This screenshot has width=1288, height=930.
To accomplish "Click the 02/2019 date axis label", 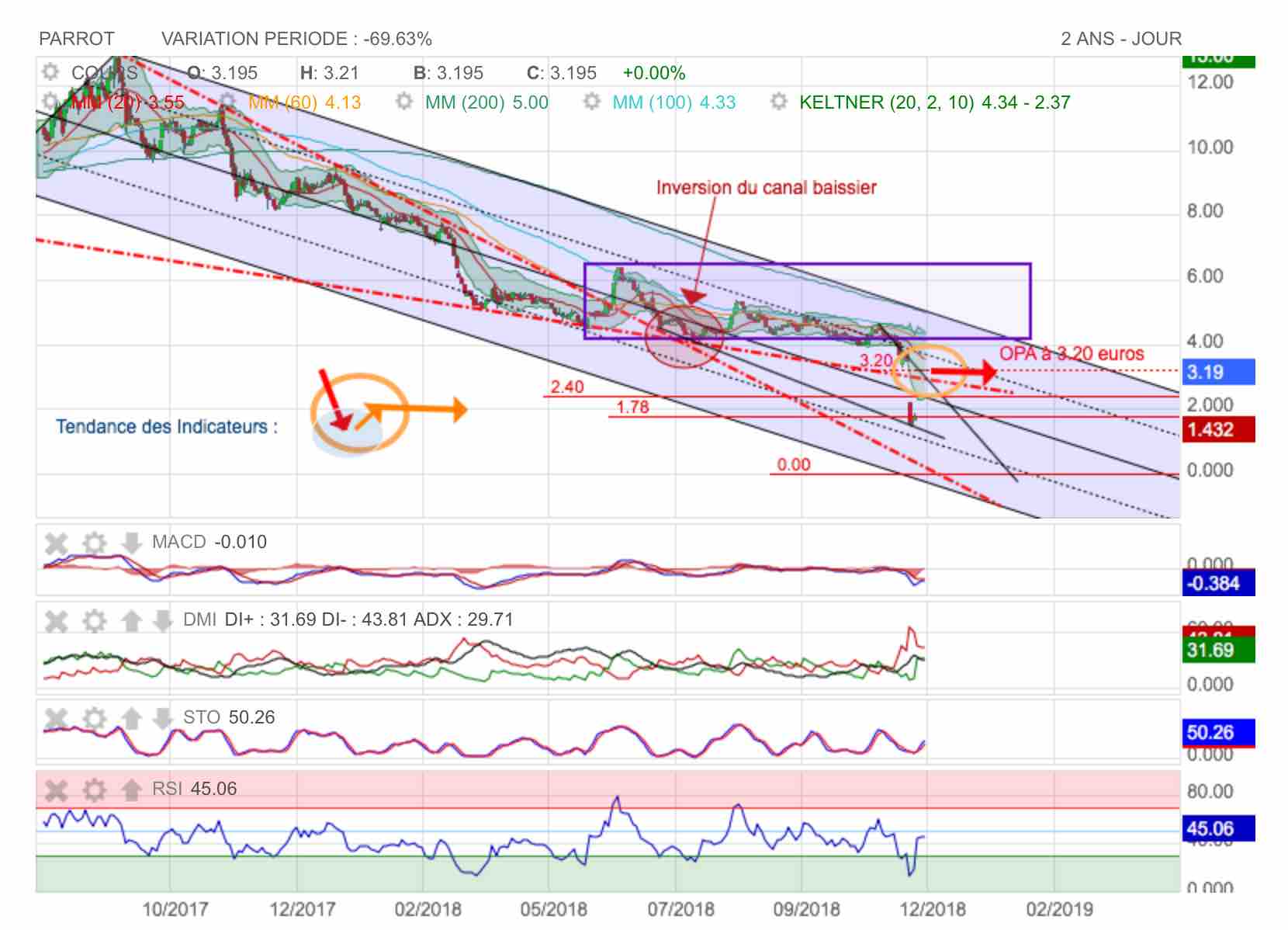I will [x=1060, y=909].
